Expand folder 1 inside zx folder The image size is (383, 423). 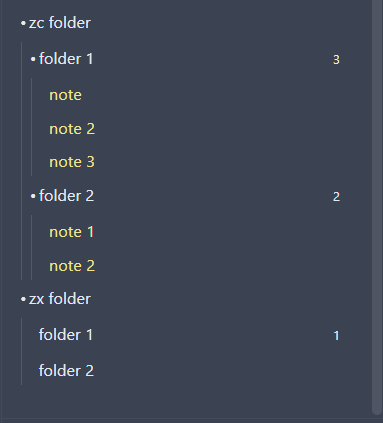point(66,335)
